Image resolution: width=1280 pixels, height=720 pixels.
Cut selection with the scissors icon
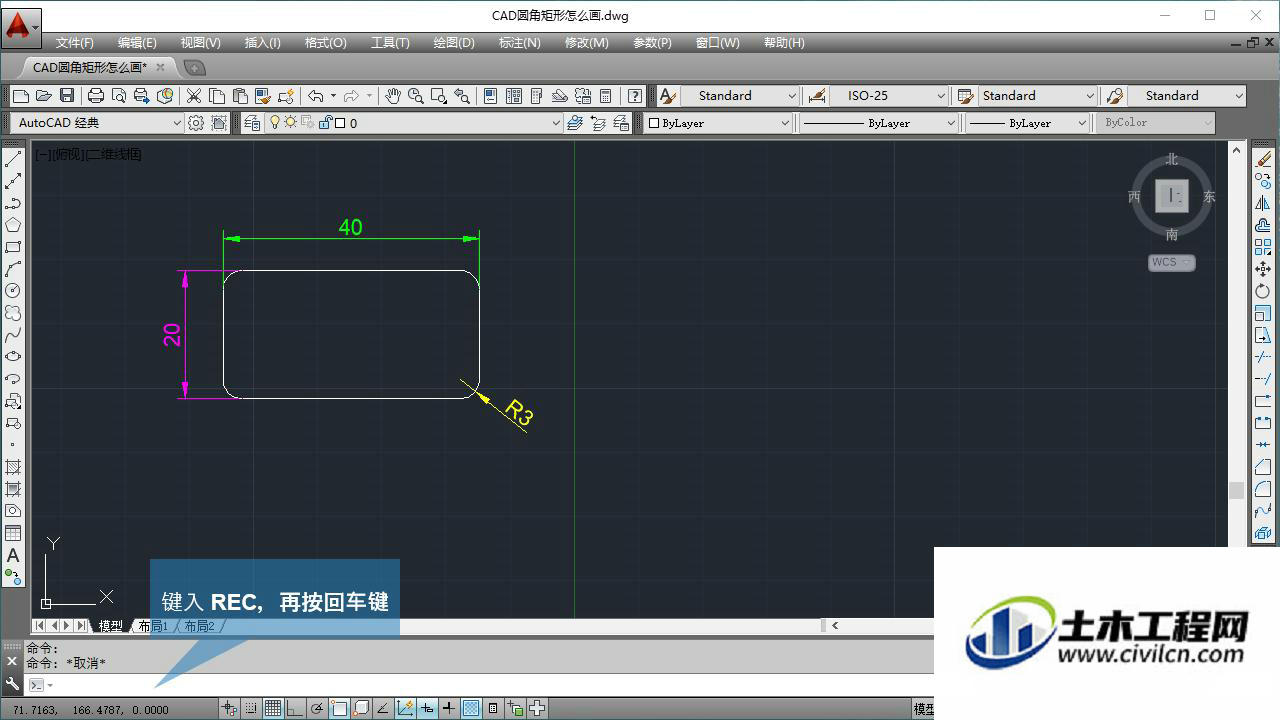coord(194,96)
